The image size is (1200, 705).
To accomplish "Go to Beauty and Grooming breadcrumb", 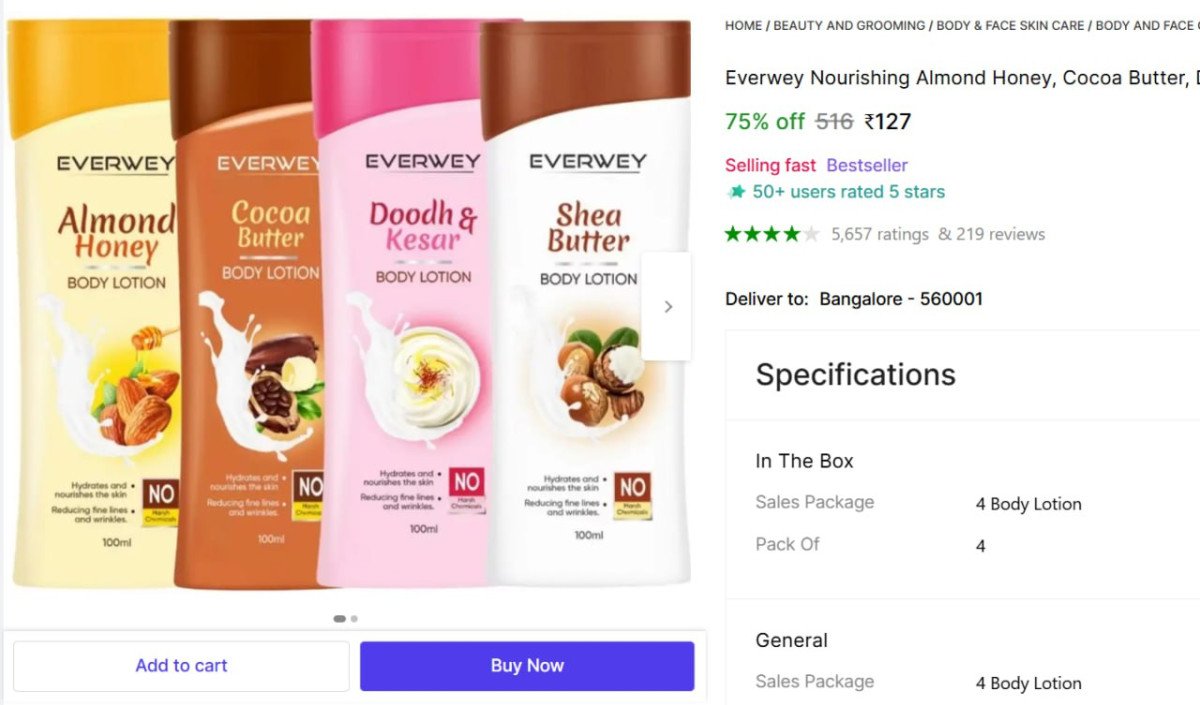I will [849, 26].
